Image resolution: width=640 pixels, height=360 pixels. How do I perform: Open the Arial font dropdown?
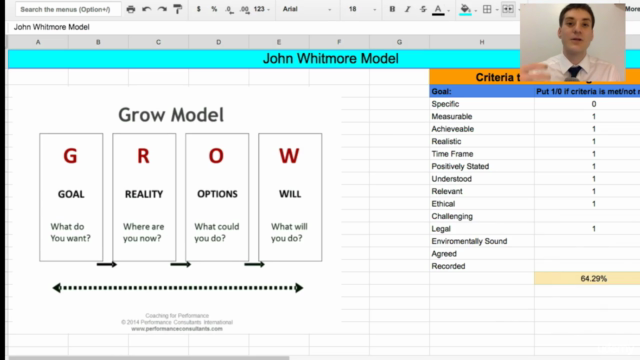[307, 9]
